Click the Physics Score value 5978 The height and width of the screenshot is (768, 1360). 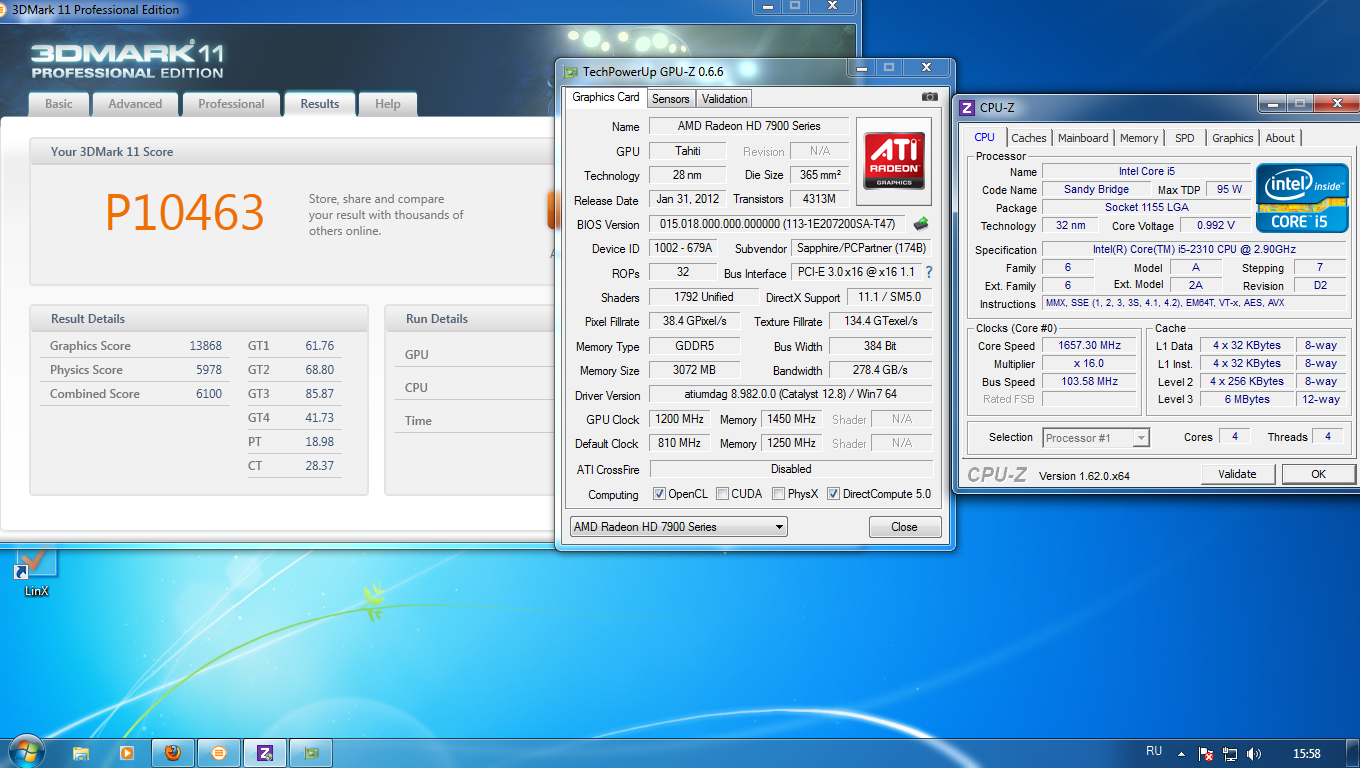point(208,370)
